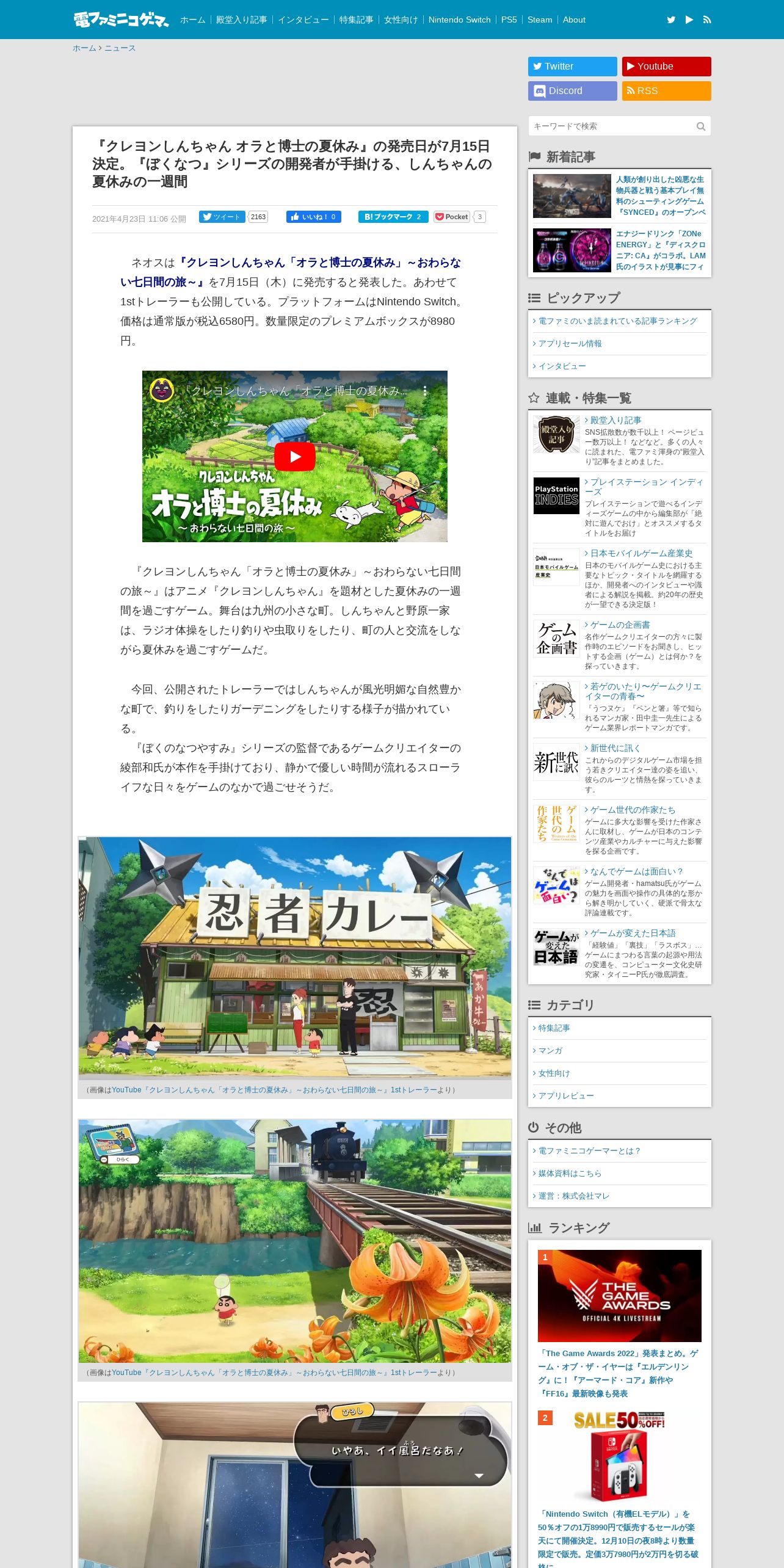Viewport: 784px width, 1568px height.
Task: Click the YouTube channel avatar on video
Action: point(162,391)
